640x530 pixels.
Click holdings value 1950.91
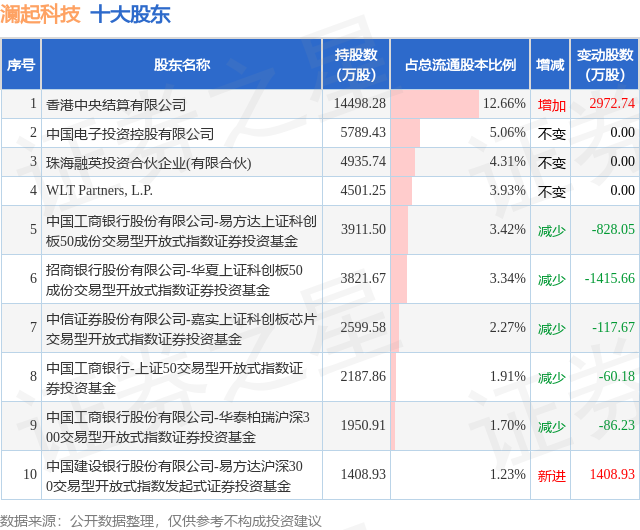[363, 425]
